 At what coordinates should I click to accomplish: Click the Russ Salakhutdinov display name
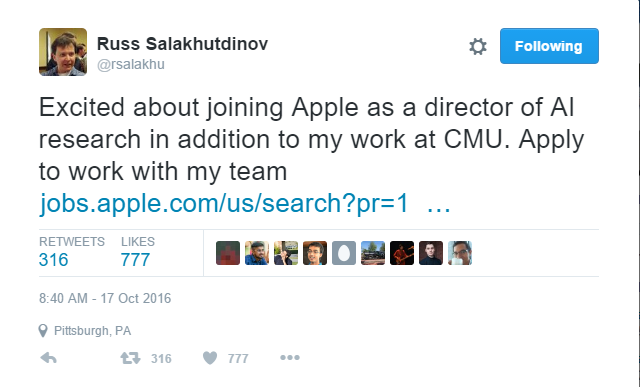[x=182, y=44]
